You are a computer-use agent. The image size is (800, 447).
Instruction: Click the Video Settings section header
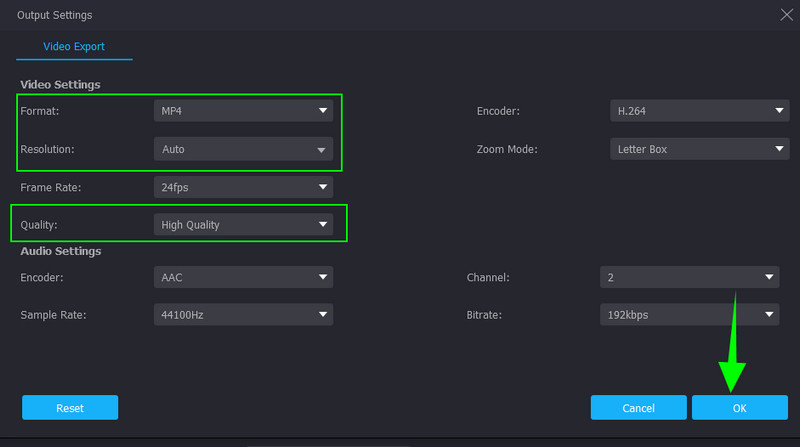point(60,84)
